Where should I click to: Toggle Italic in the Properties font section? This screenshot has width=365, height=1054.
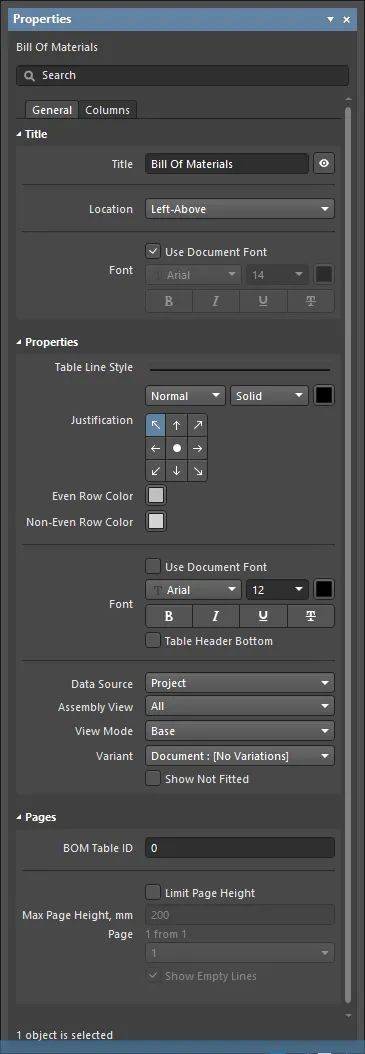[x=216, y=616]
